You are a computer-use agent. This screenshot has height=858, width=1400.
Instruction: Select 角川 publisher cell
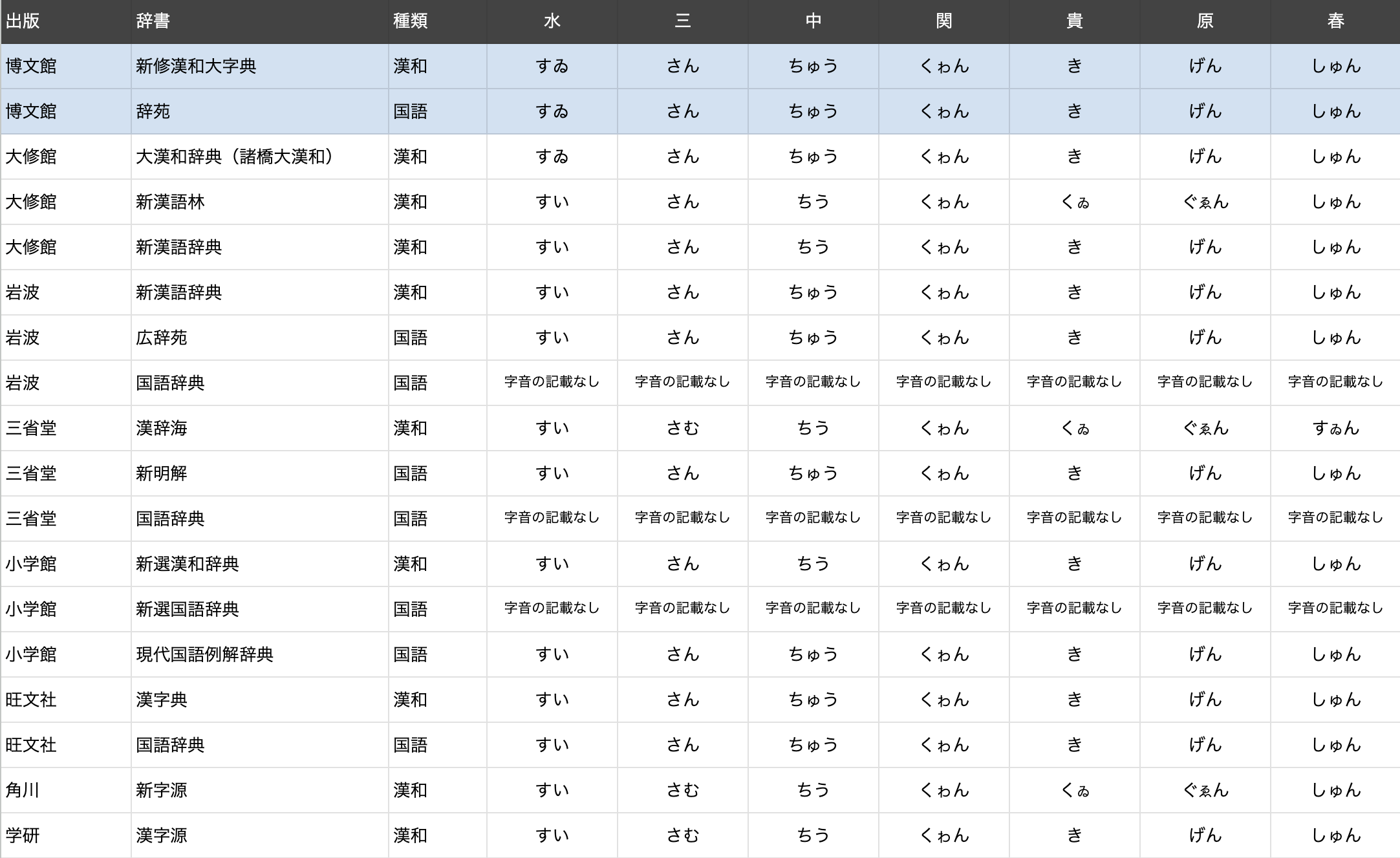(65, 790)
